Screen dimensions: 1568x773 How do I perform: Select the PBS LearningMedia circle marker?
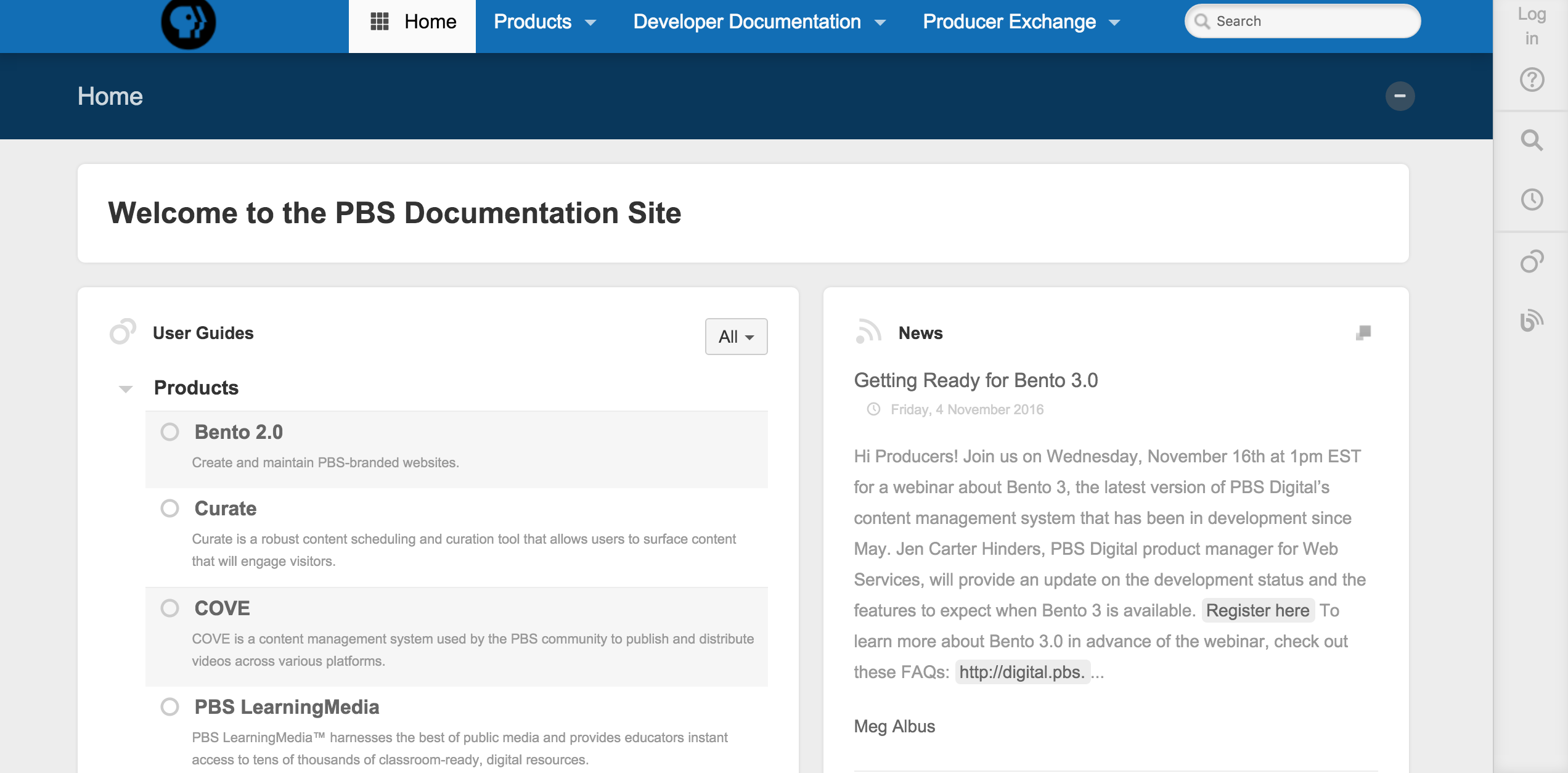click(169, 706)
